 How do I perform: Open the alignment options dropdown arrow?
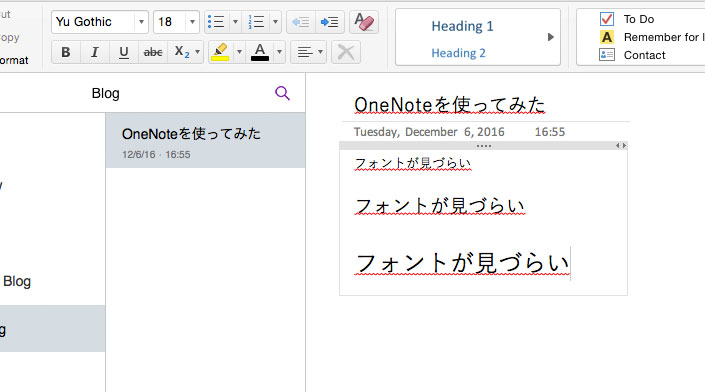click(320, 52)
